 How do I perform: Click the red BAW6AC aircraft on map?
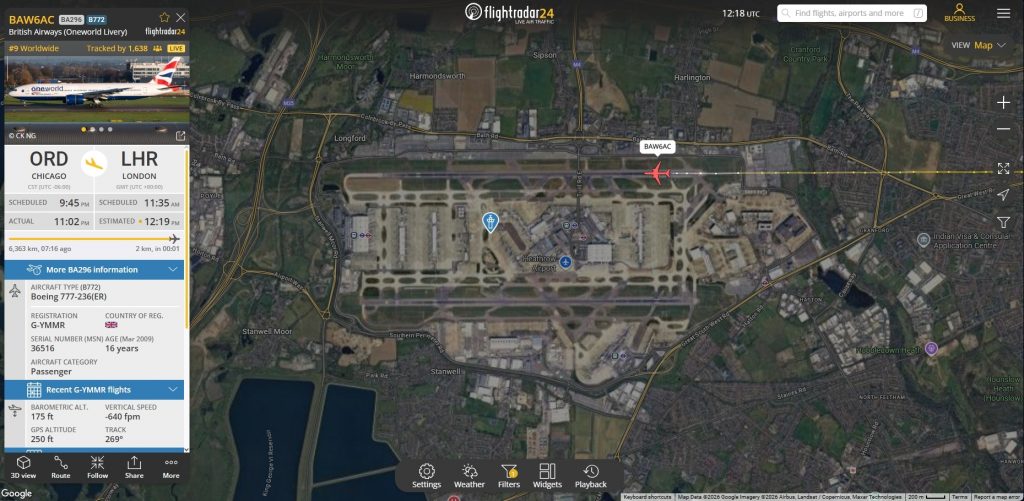[x=657, y=173]
